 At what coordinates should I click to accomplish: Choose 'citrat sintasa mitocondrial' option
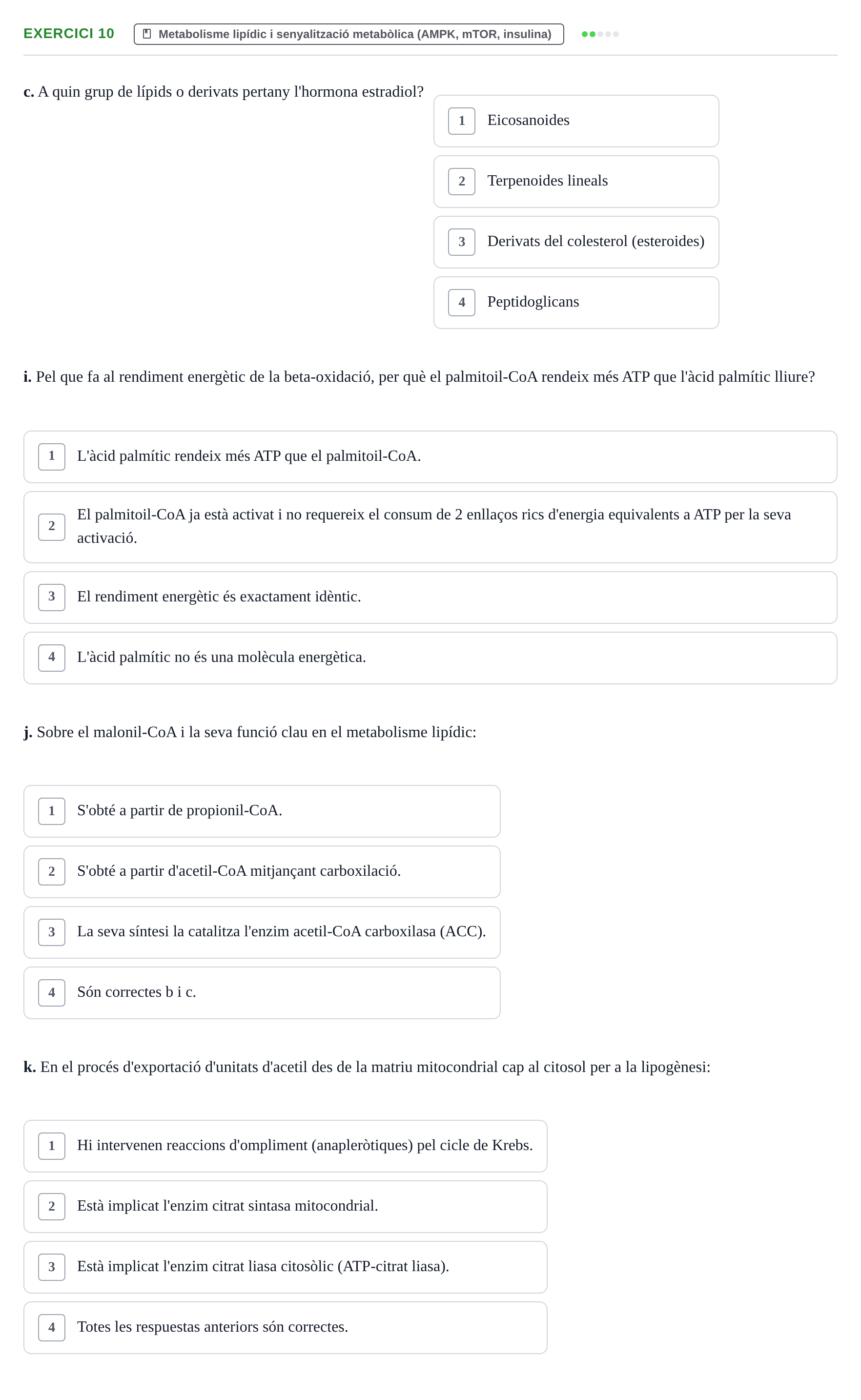click(285, 1206)
